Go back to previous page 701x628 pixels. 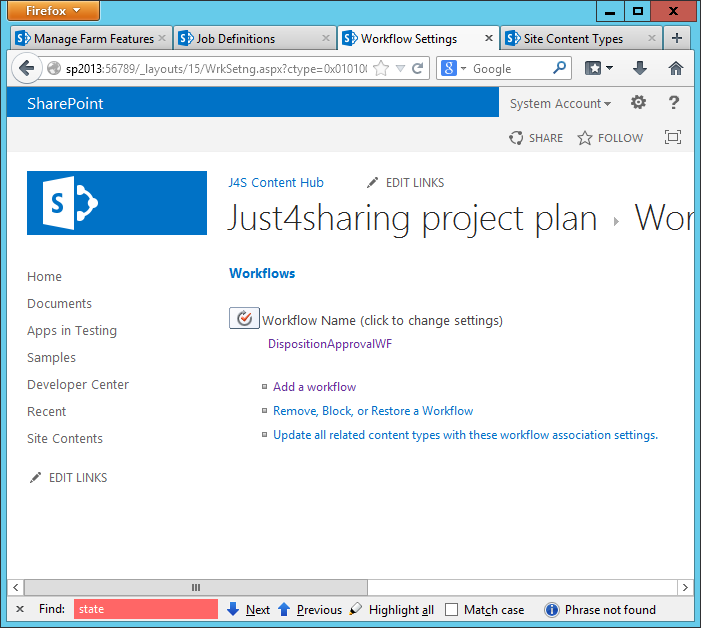pos(26,68)
